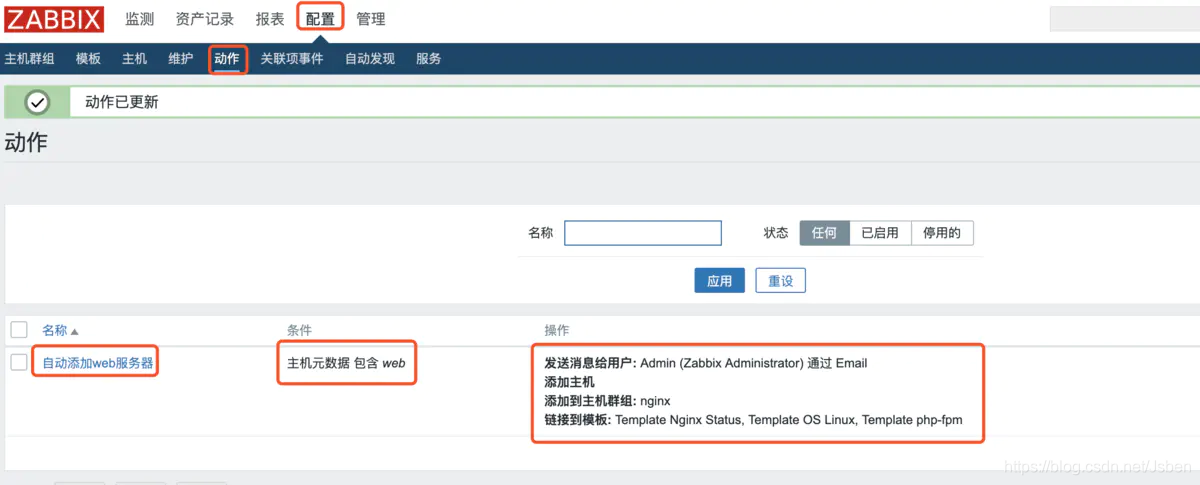The height and width of the screenshot is (485, 1200).
Task: Sort by 名称 column header
Action: pos(60,330)
